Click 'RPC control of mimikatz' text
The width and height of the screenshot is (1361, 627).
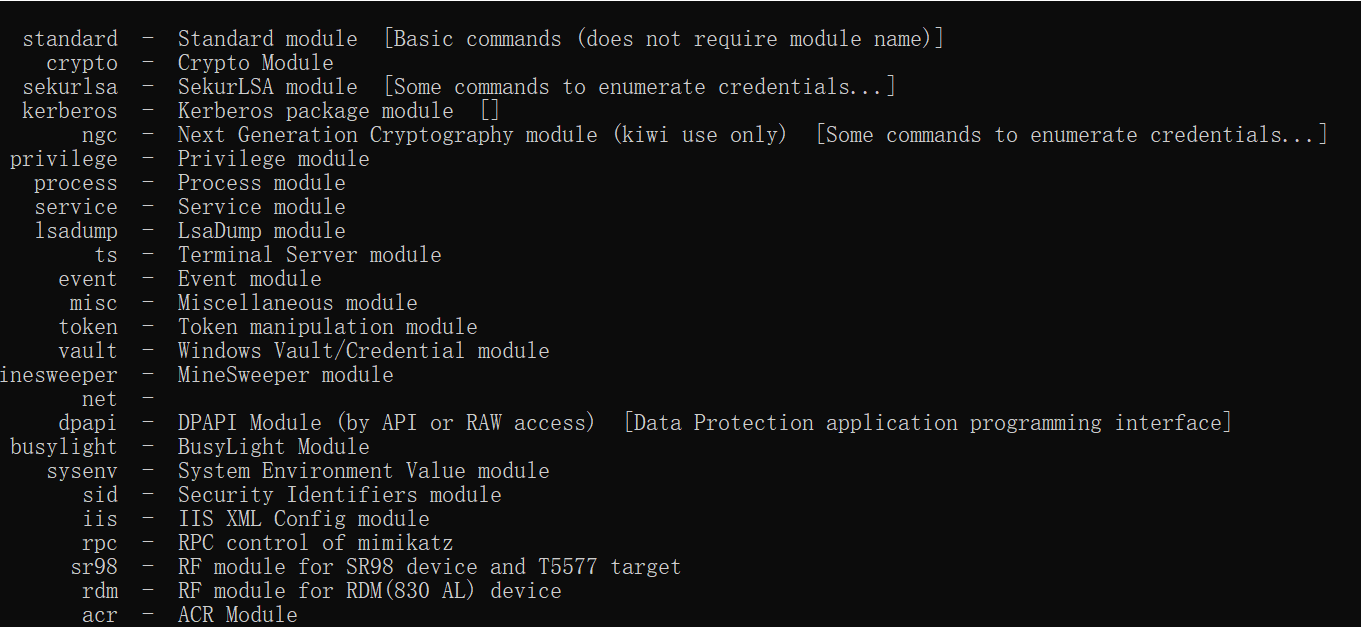(x=316, y=543)
